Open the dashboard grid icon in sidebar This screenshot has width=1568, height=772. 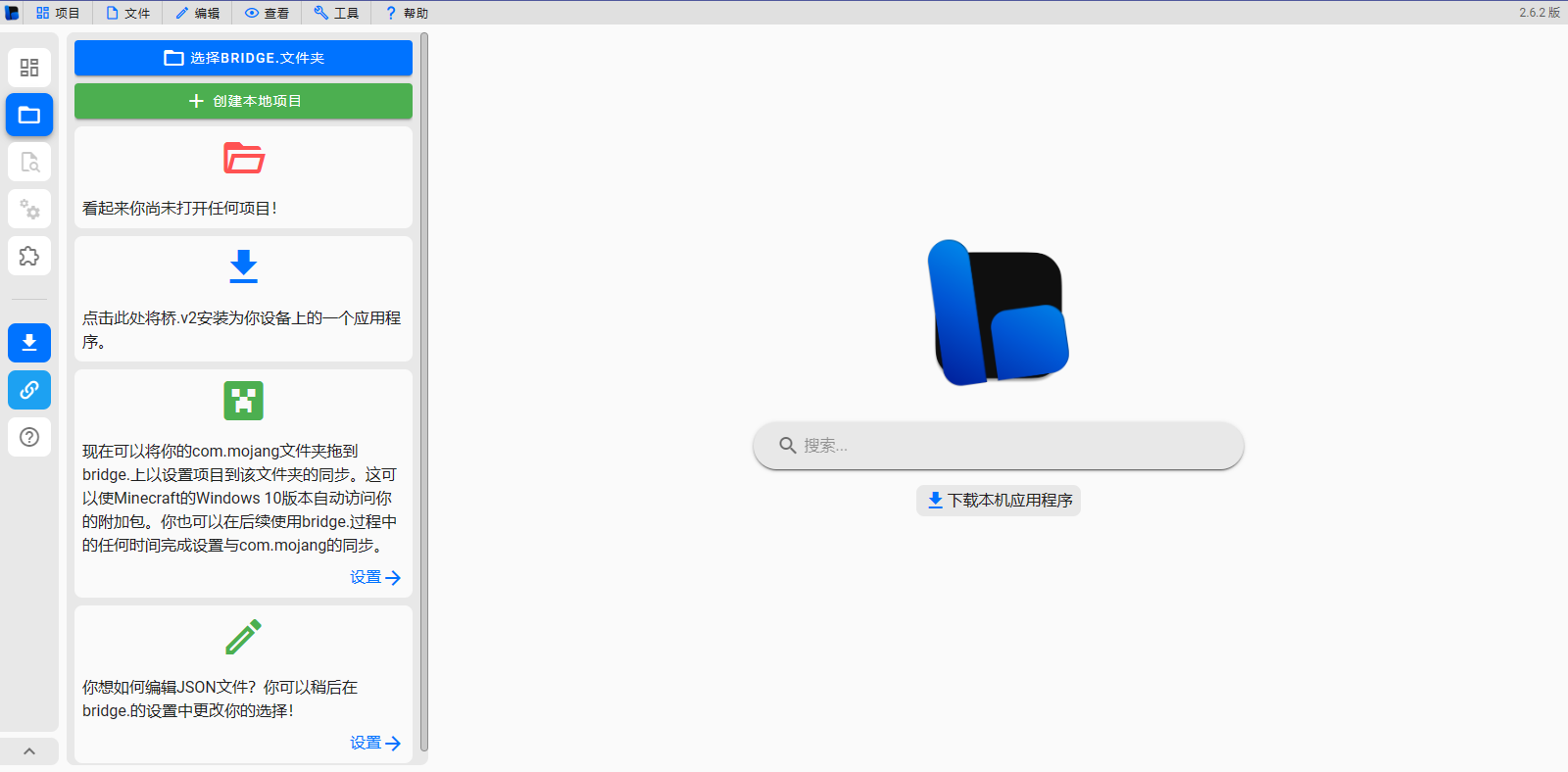pos(29,68)
